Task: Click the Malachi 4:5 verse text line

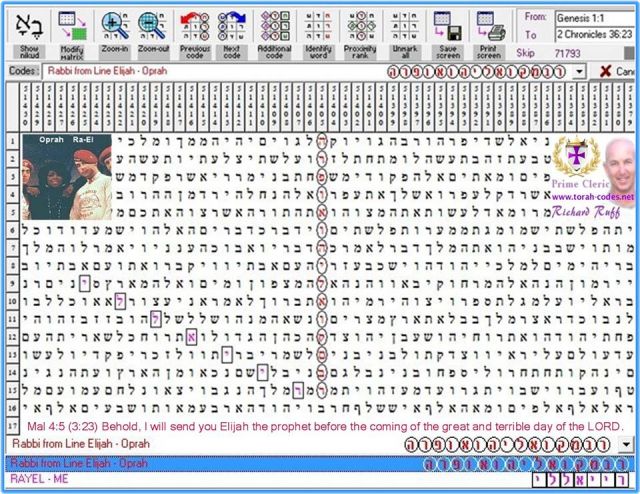Action: (x=325, y=427)
